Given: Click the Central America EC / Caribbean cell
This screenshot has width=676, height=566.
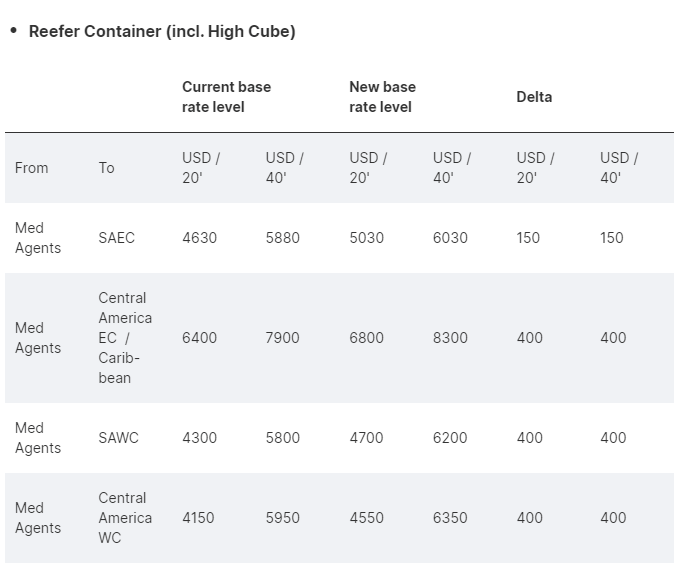Looking at the screenshot, I should coord(125,338).
